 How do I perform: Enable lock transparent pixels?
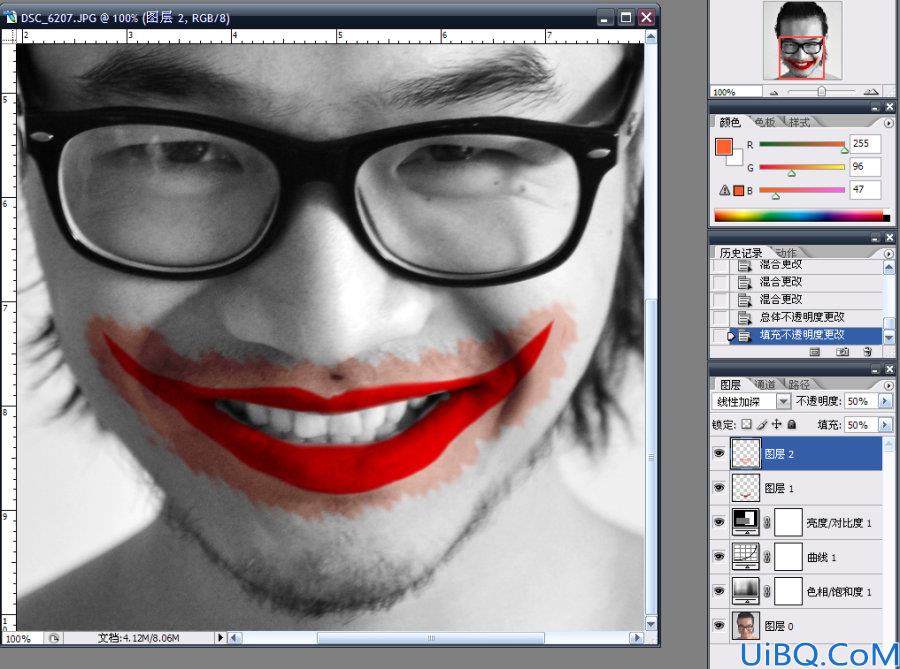click(x=746, y=425)
